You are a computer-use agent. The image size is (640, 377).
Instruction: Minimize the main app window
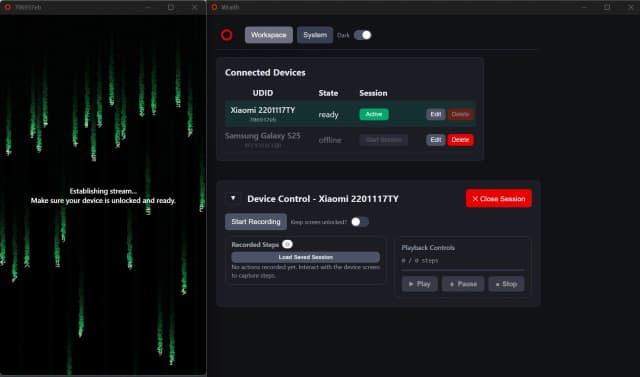point(584,7)
